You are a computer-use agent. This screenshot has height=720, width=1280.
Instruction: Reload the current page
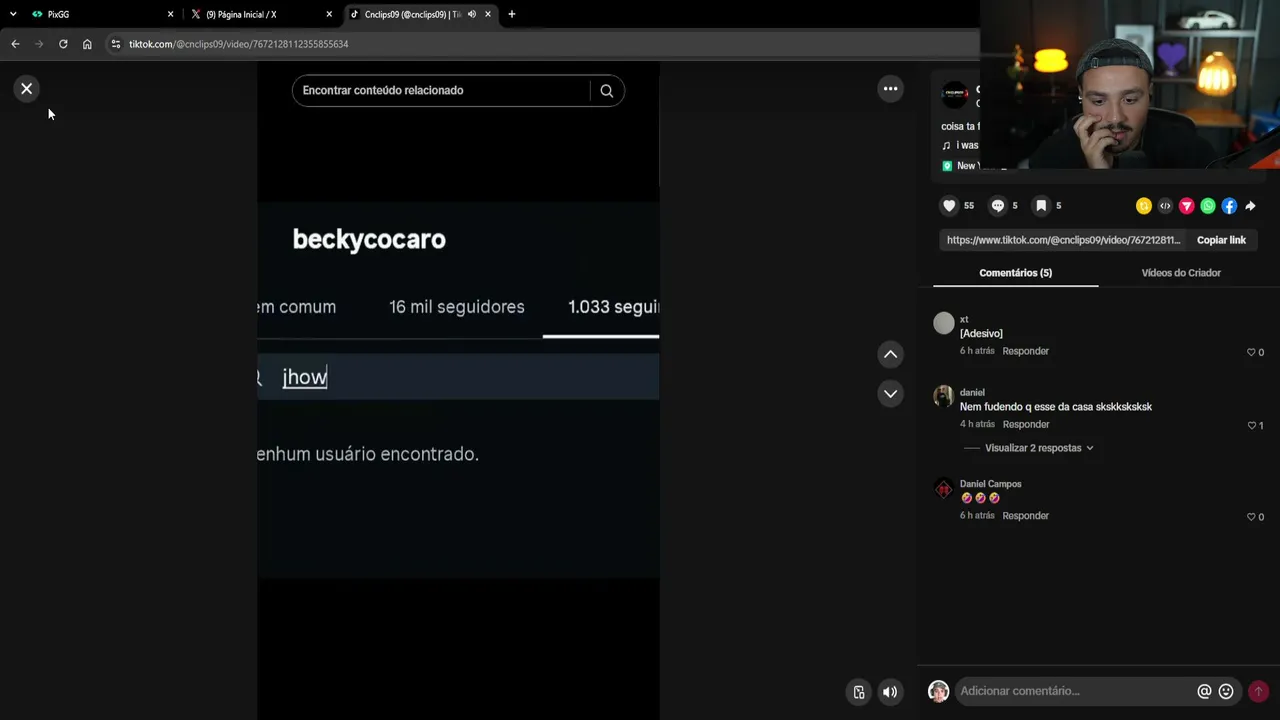63,44
